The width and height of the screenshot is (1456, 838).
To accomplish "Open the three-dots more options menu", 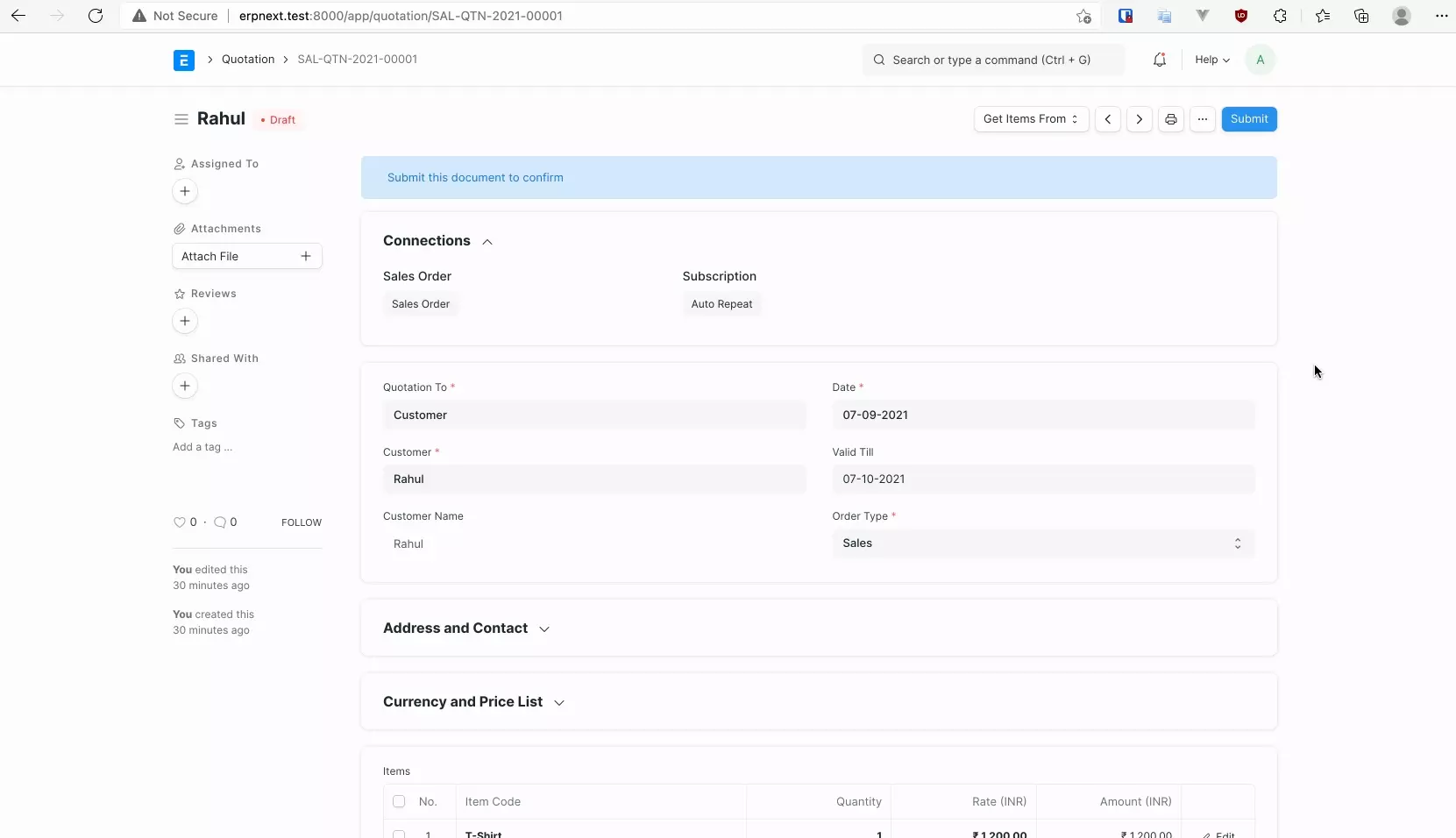I will (x=1202, y=119).
